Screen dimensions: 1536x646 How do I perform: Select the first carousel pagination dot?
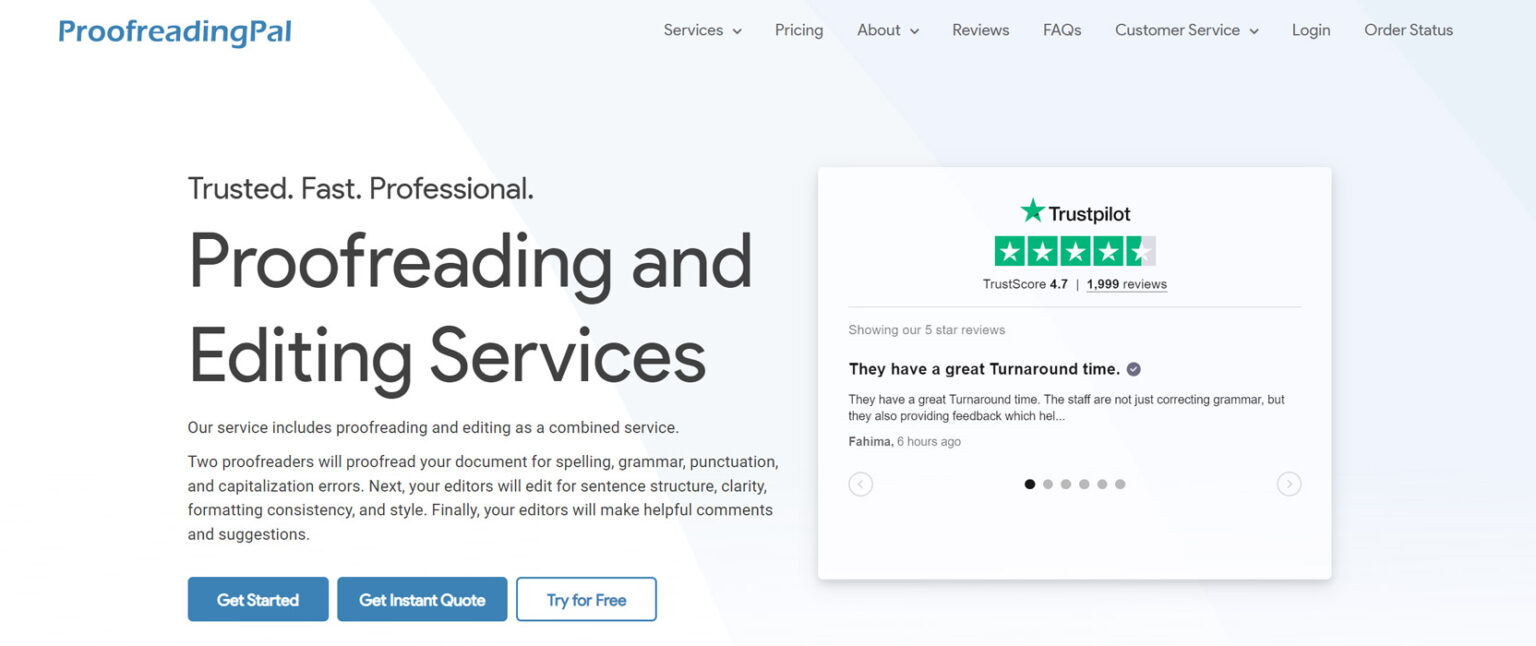click(x=1029, y=483)
